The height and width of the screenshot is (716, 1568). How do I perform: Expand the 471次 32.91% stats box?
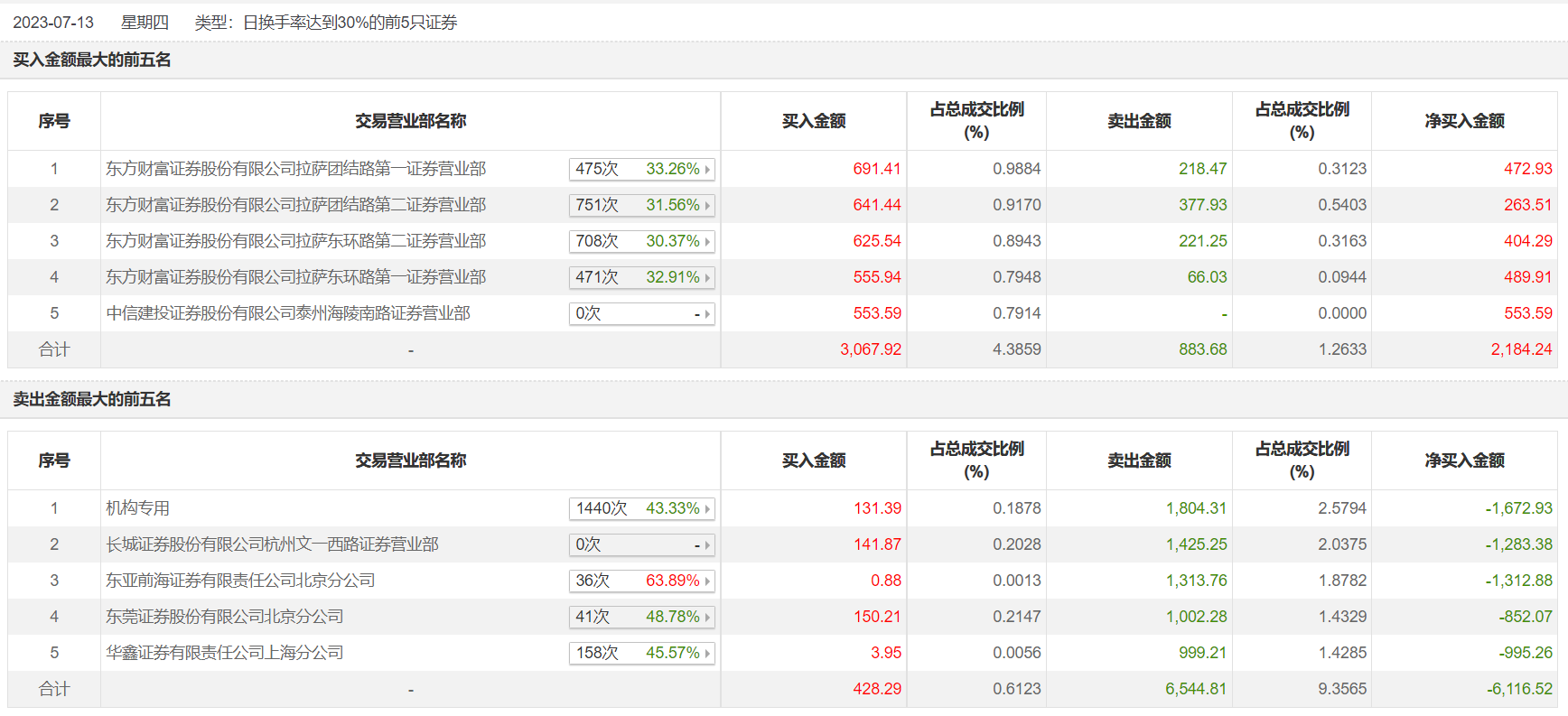point(641,277)
